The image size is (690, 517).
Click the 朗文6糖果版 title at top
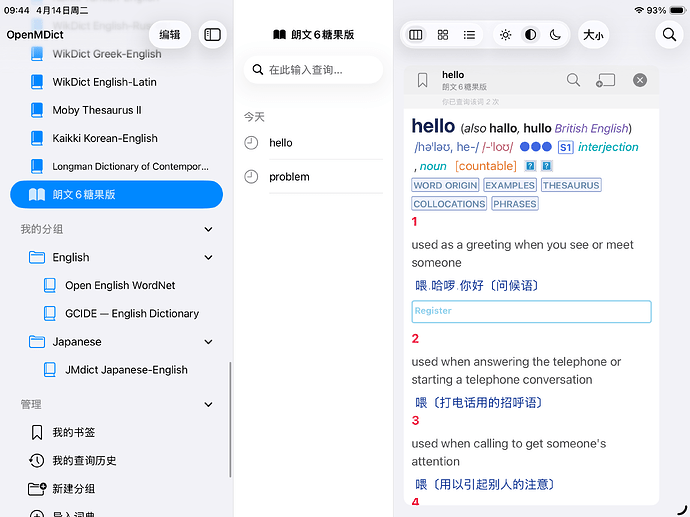click(313, 34)
